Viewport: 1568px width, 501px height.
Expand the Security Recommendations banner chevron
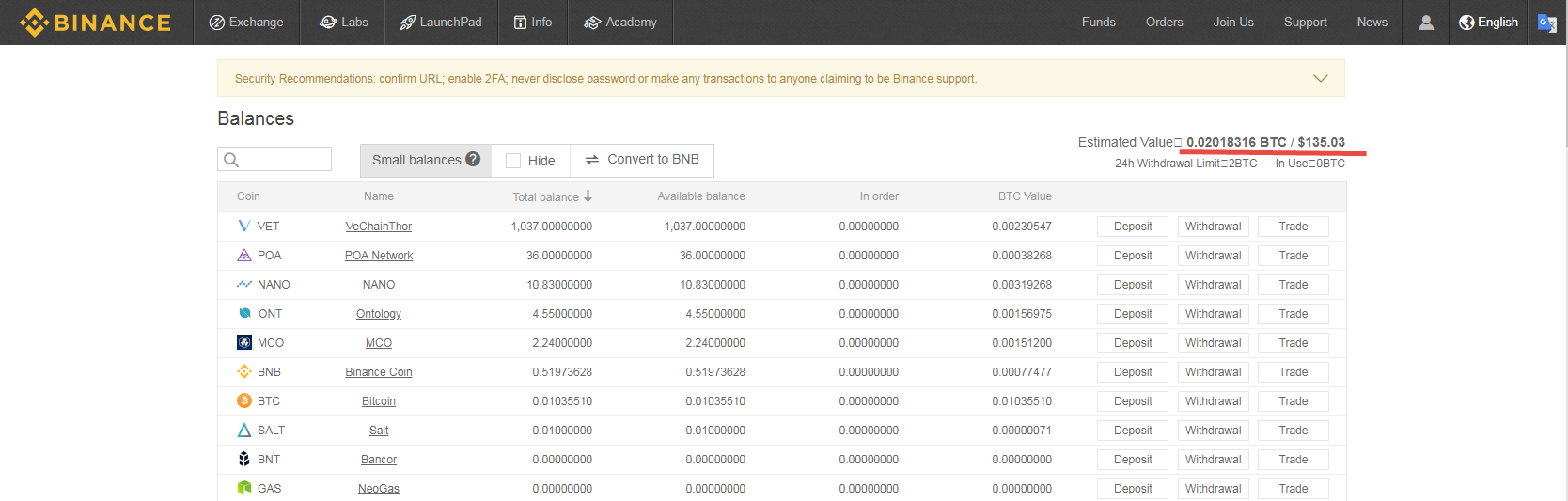click(1321, 79)
